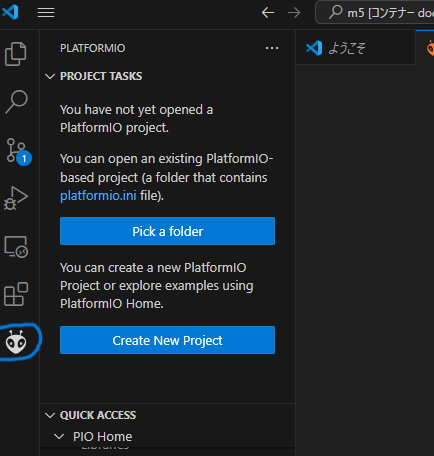Viewport: 434px width, 456px height.
Task: Go forward with the right arrow
Action: [294, 13]
